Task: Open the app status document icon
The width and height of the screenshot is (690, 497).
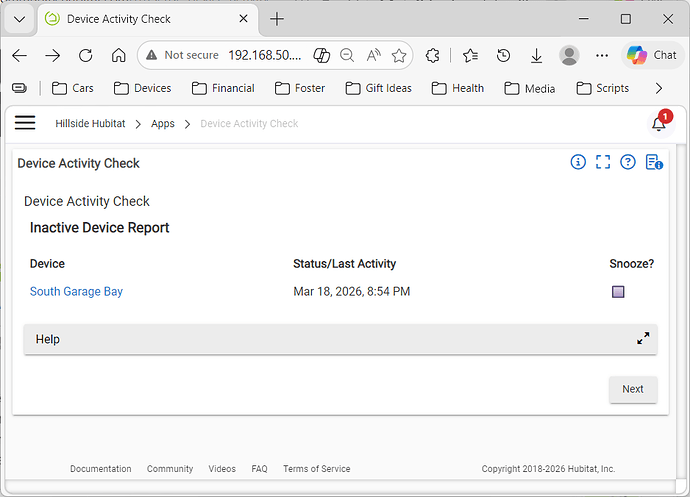Action: (654, 162)
